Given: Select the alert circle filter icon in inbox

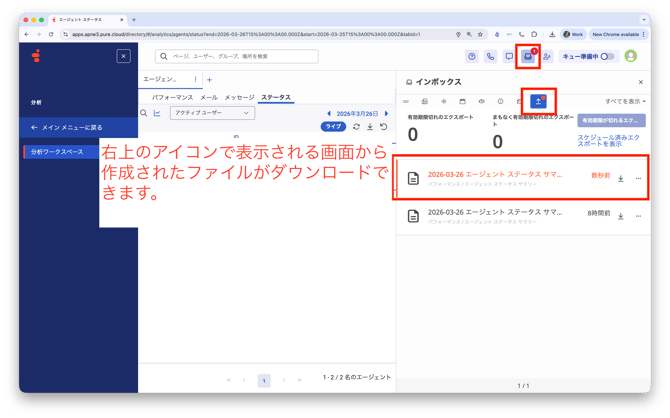Looking at the screenshot, I should pyautogui.click(x=500, y=101).
